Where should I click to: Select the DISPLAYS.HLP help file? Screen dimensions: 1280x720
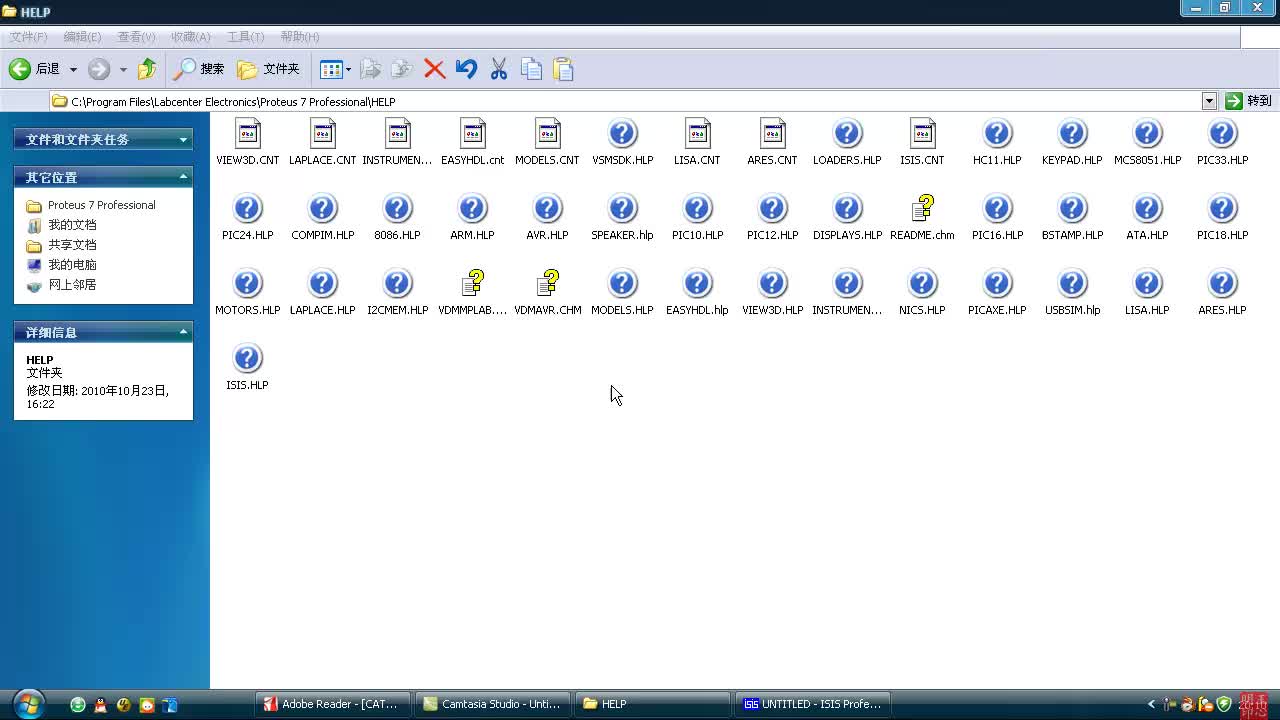click(x=847, y=209)
